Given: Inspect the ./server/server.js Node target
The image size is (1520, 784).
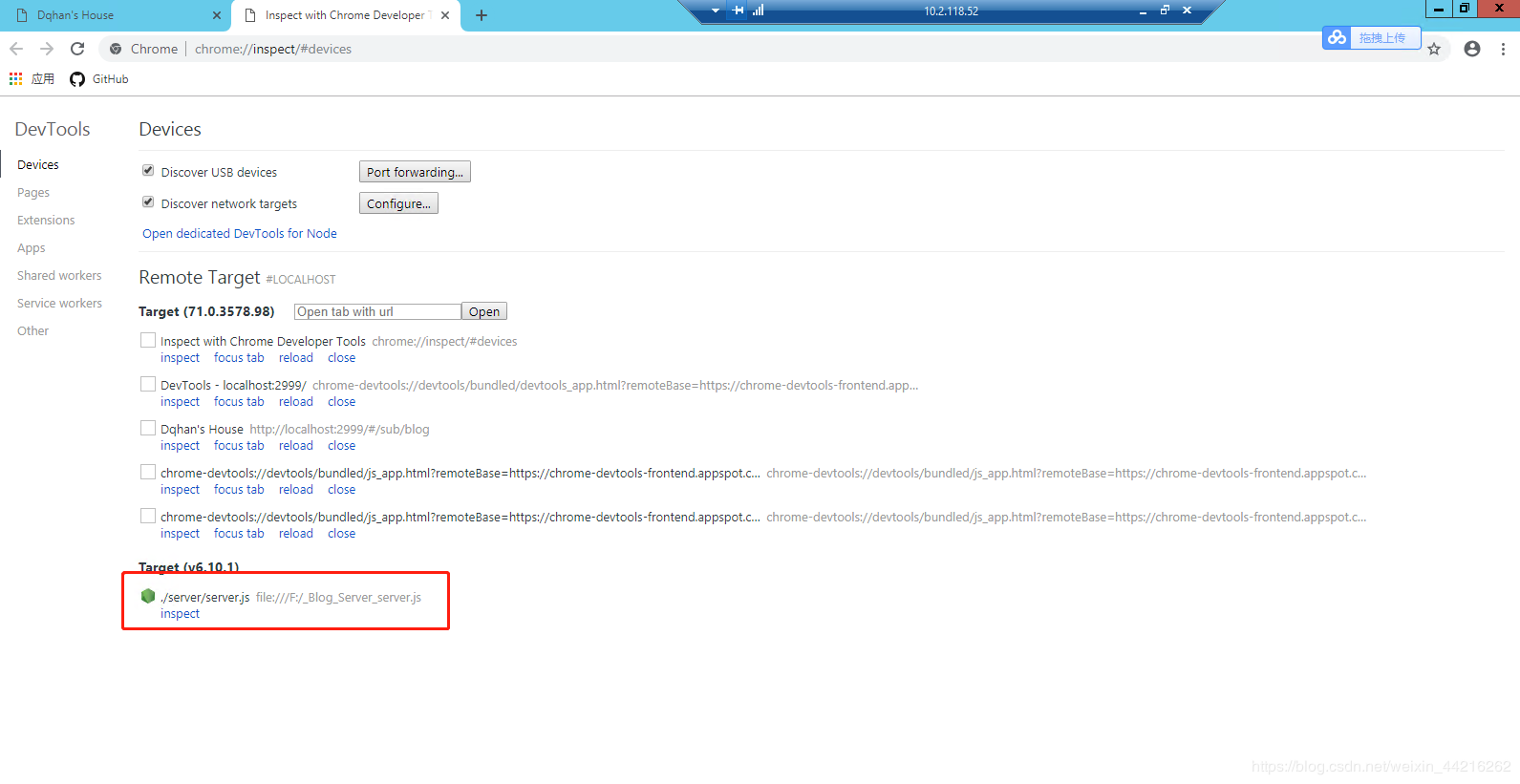Looking at the screenshot, I should pyautogui.click(x=181, y=614).
